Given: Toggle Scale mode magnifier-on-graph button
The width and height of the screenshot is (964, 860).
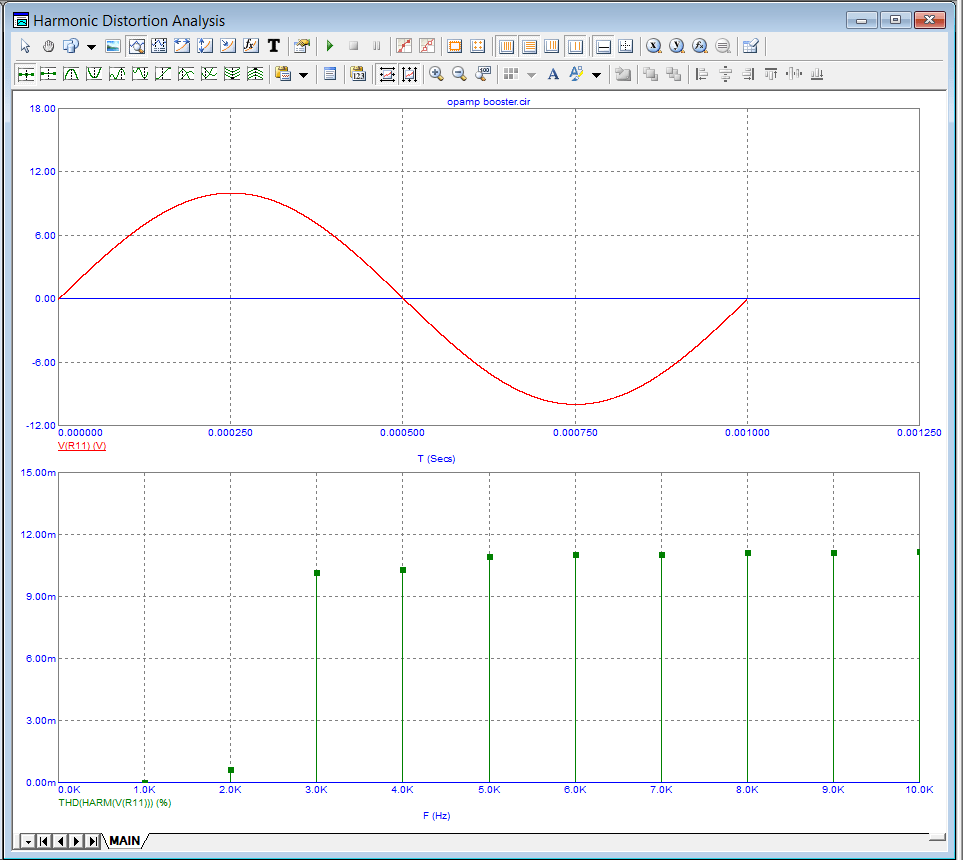Looking at the screenshot, I should 136,46.
